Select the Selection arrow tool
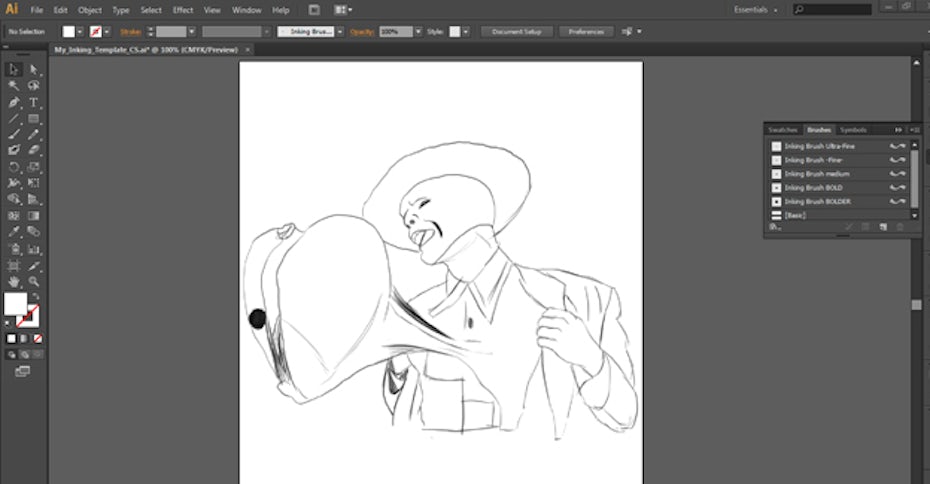This screenshot has width=930, height=484. [x=14, y=70]
